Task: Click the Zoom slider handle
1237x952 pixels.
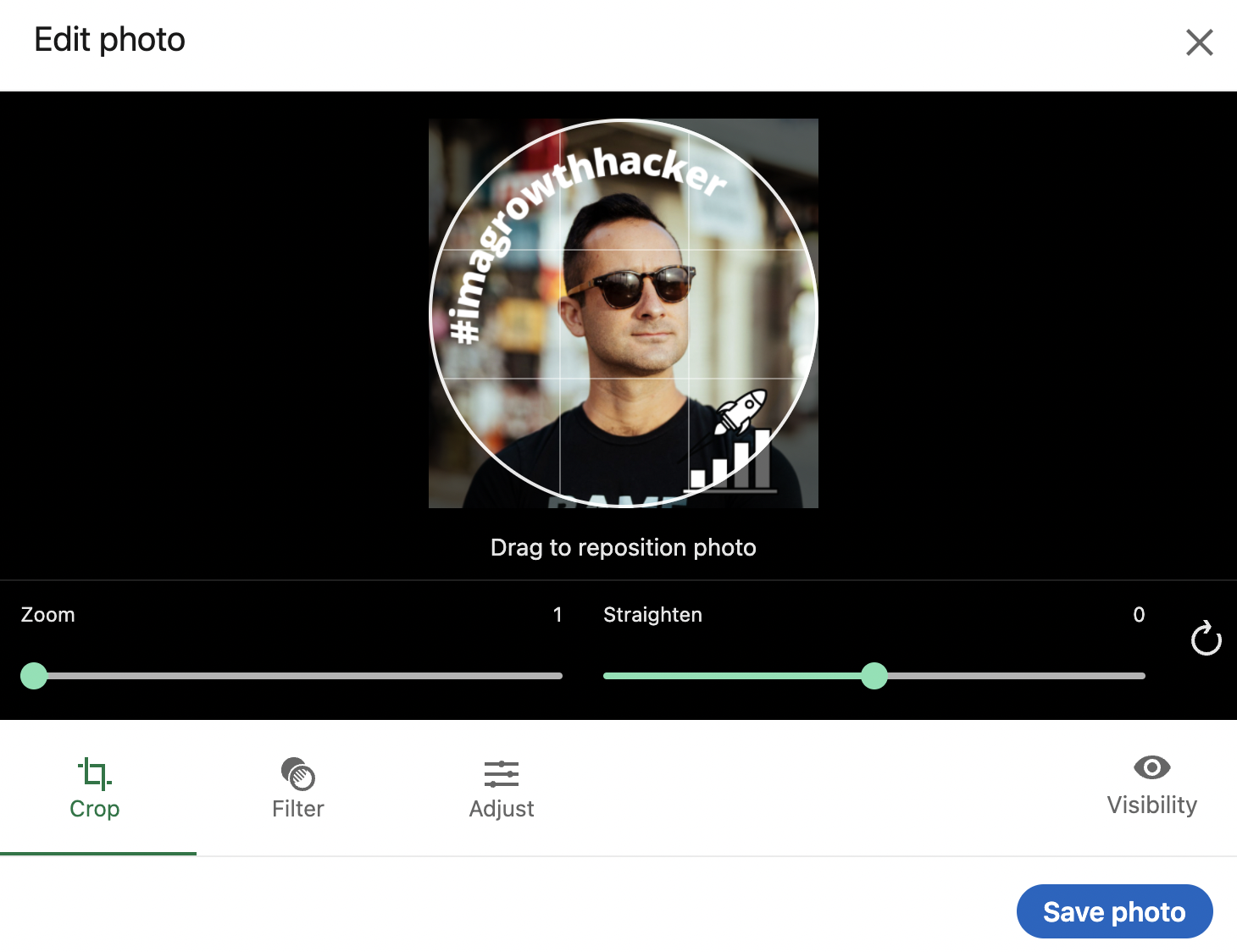Action: pos(34,676)
